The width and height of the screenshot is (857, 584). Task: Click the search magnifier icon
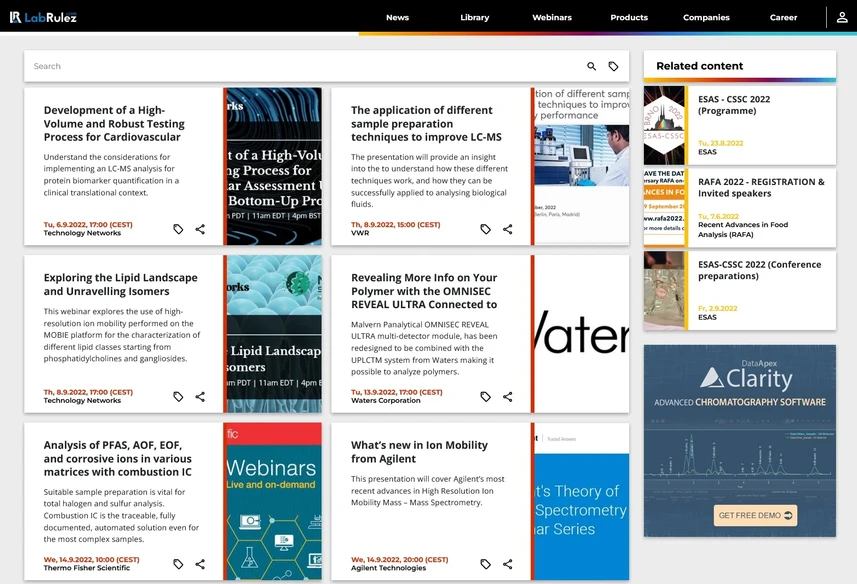591,66
